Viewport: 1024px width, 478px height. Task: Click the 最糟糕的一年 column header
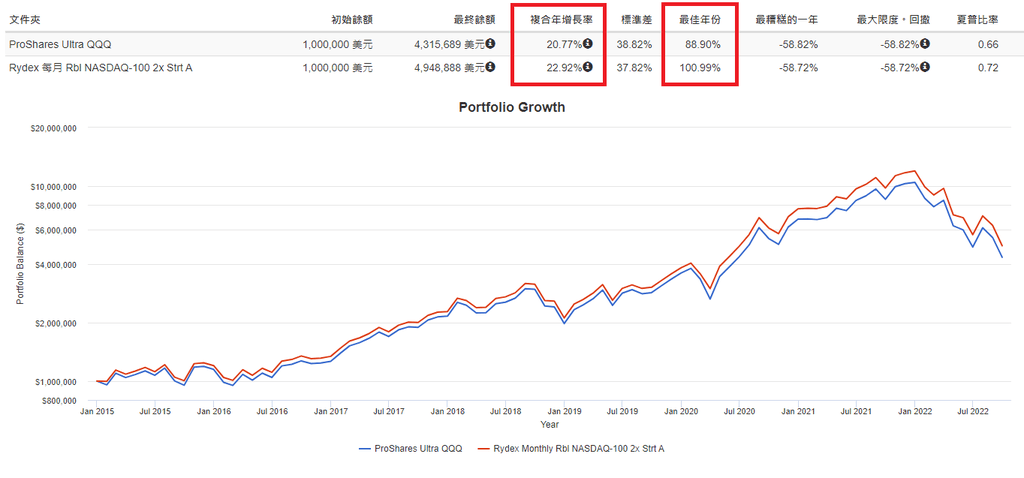(786, 20)
